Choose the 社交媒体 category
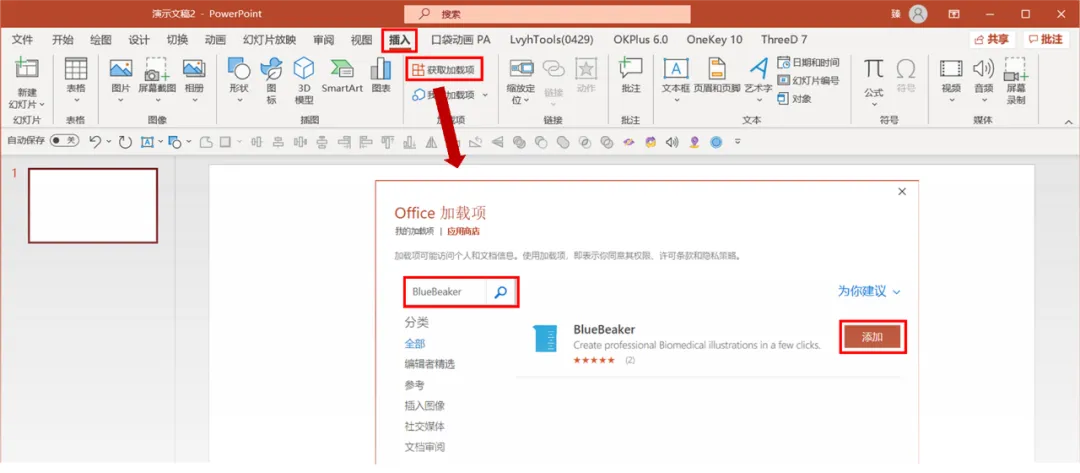The image size is (1080, 473). (x=424, y=426)
